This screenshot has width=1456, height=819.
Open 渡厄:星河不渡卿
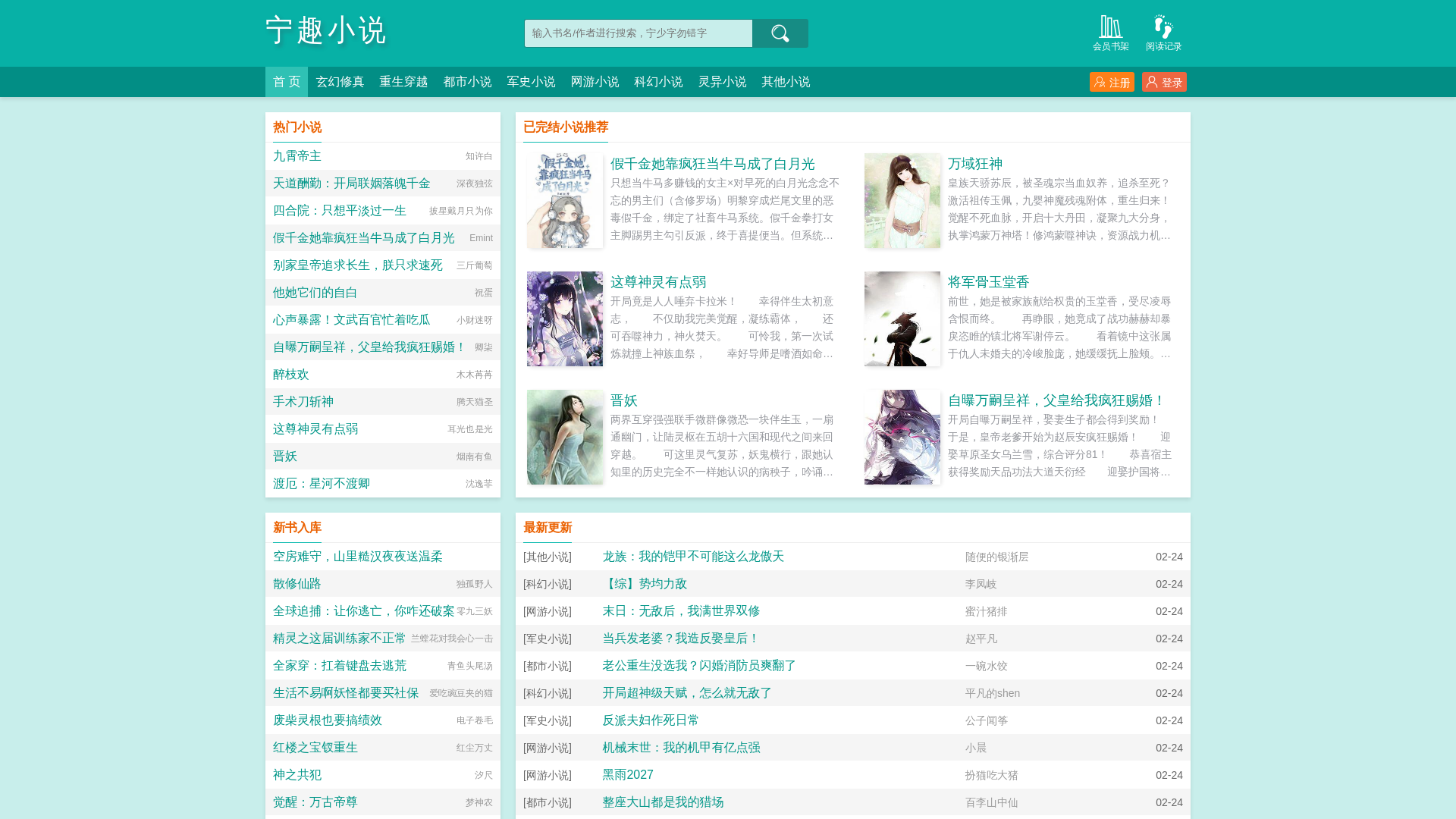point(322,484)
